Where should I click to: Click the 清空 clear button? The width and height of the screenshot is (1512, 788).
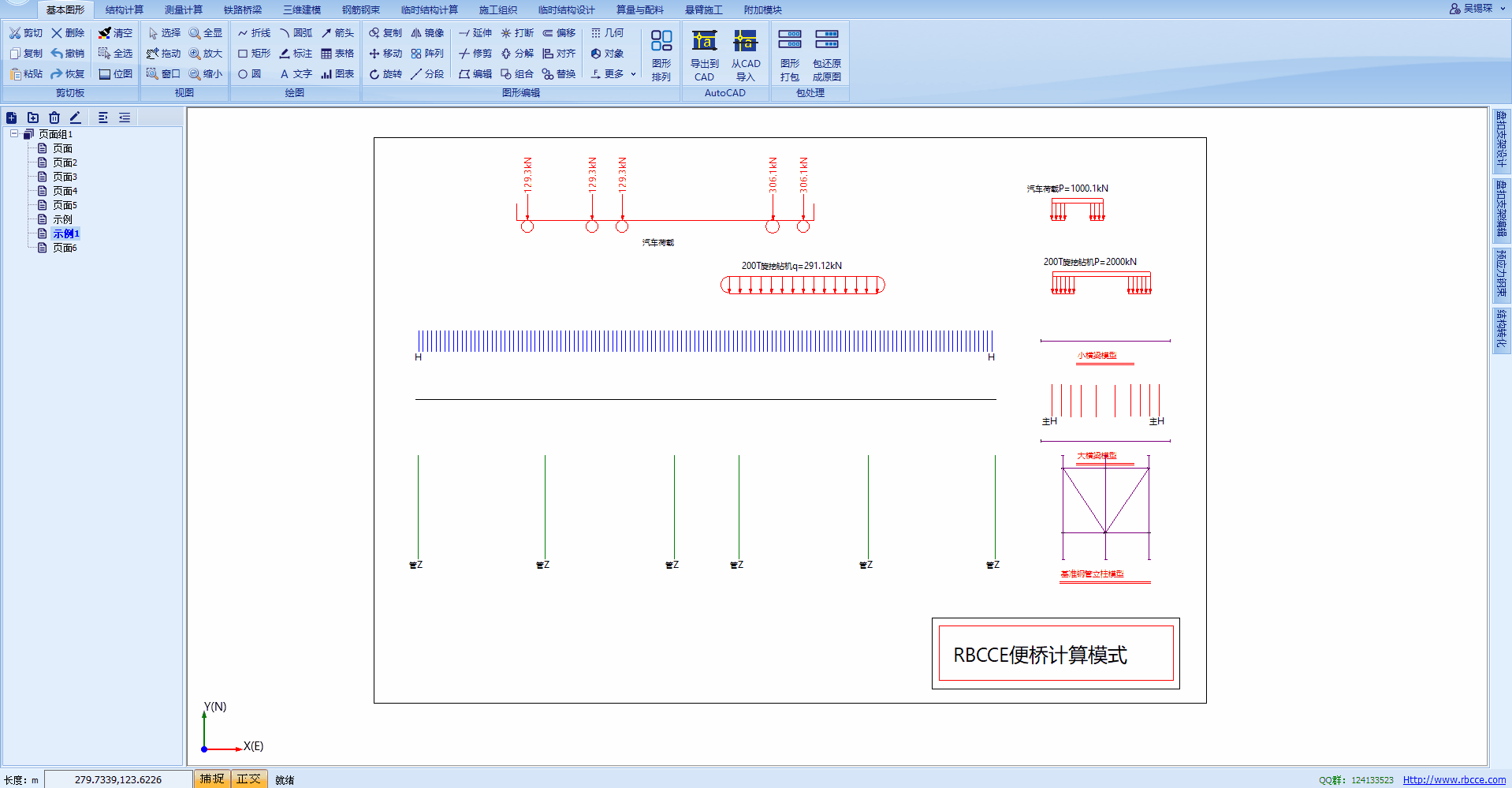click(x=115, y=33)
